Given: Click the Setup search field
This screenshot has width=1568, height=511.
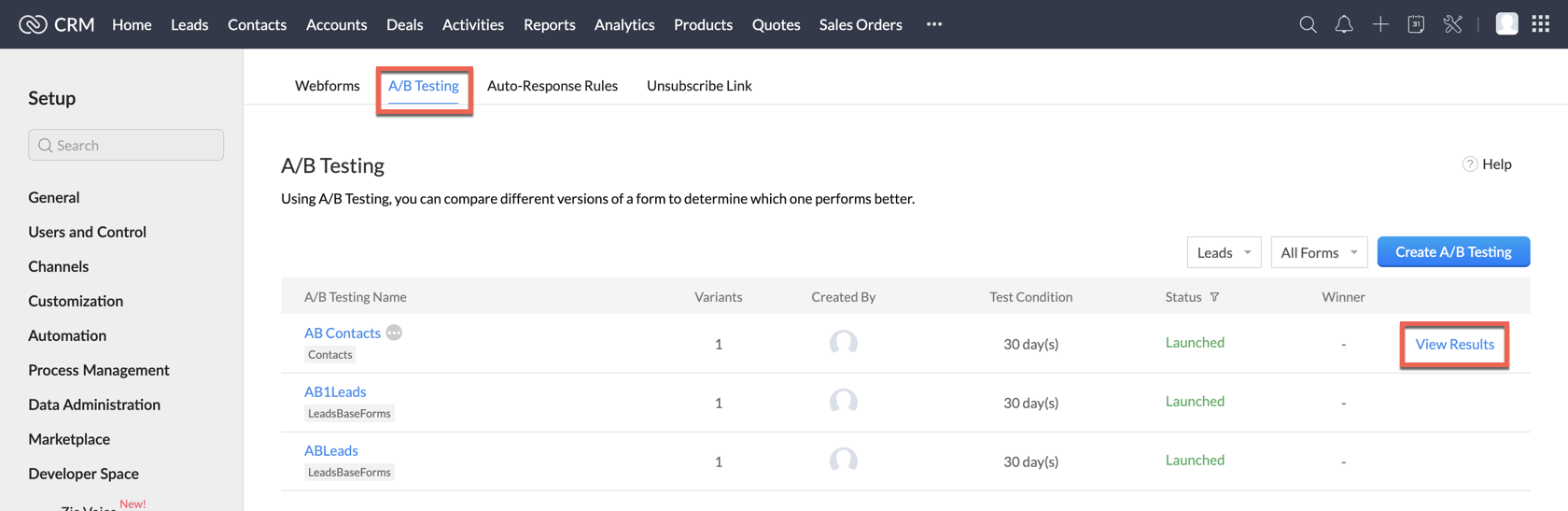Looking at the screenshot, I should click(126, 145).
